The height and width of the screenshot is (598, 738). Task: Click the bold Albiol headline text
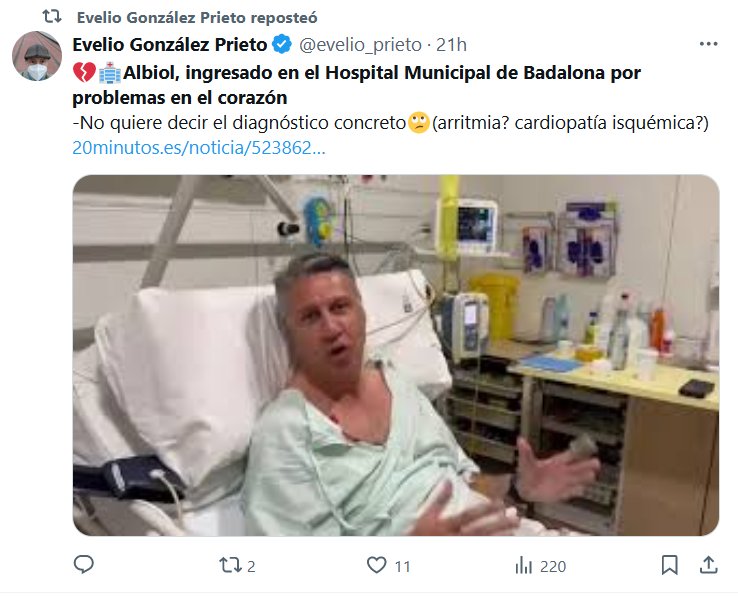pyautogui.click(x=356, y=85)
